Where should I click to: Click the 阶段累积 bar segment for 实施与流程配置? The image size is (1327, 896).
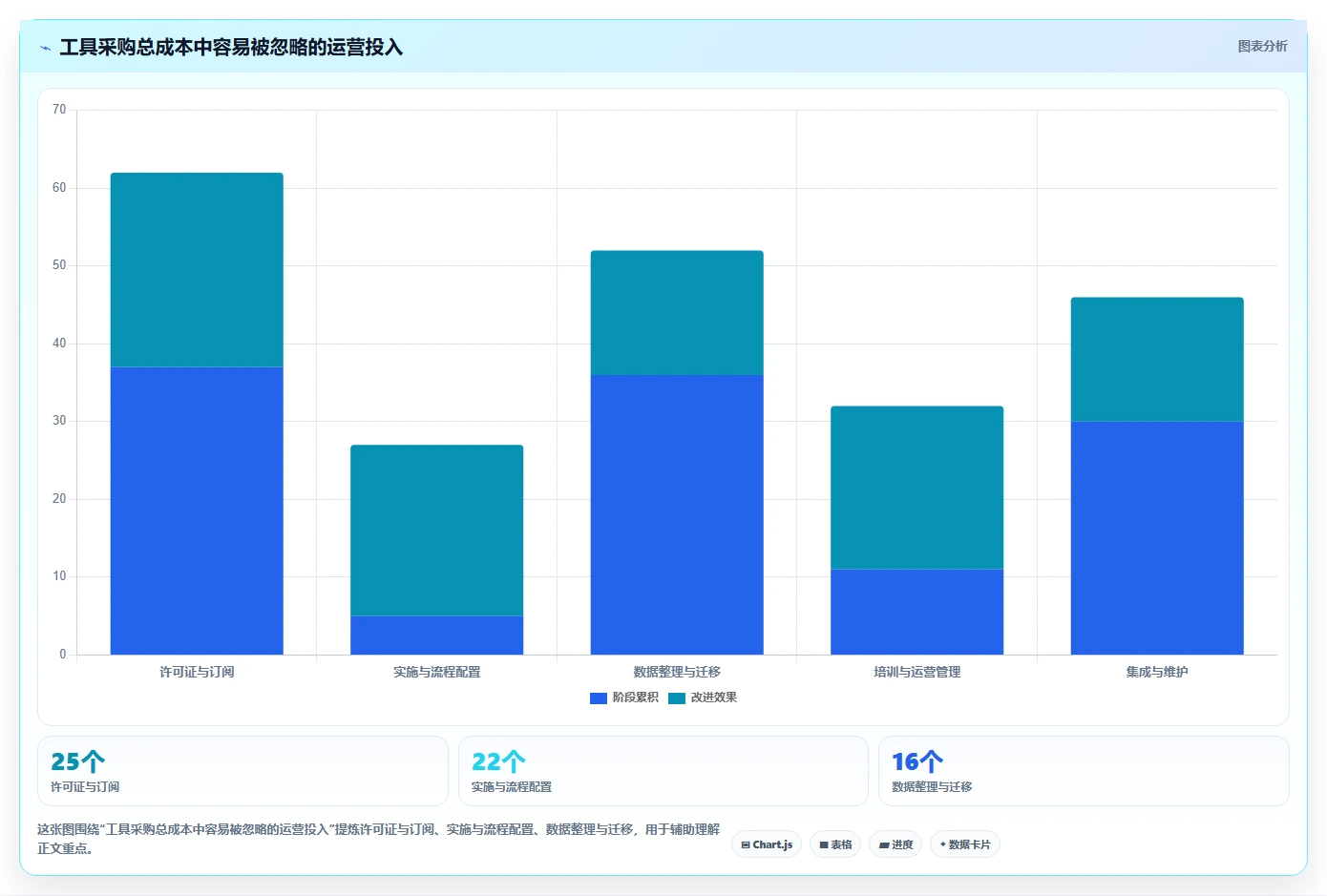point(437,636)
